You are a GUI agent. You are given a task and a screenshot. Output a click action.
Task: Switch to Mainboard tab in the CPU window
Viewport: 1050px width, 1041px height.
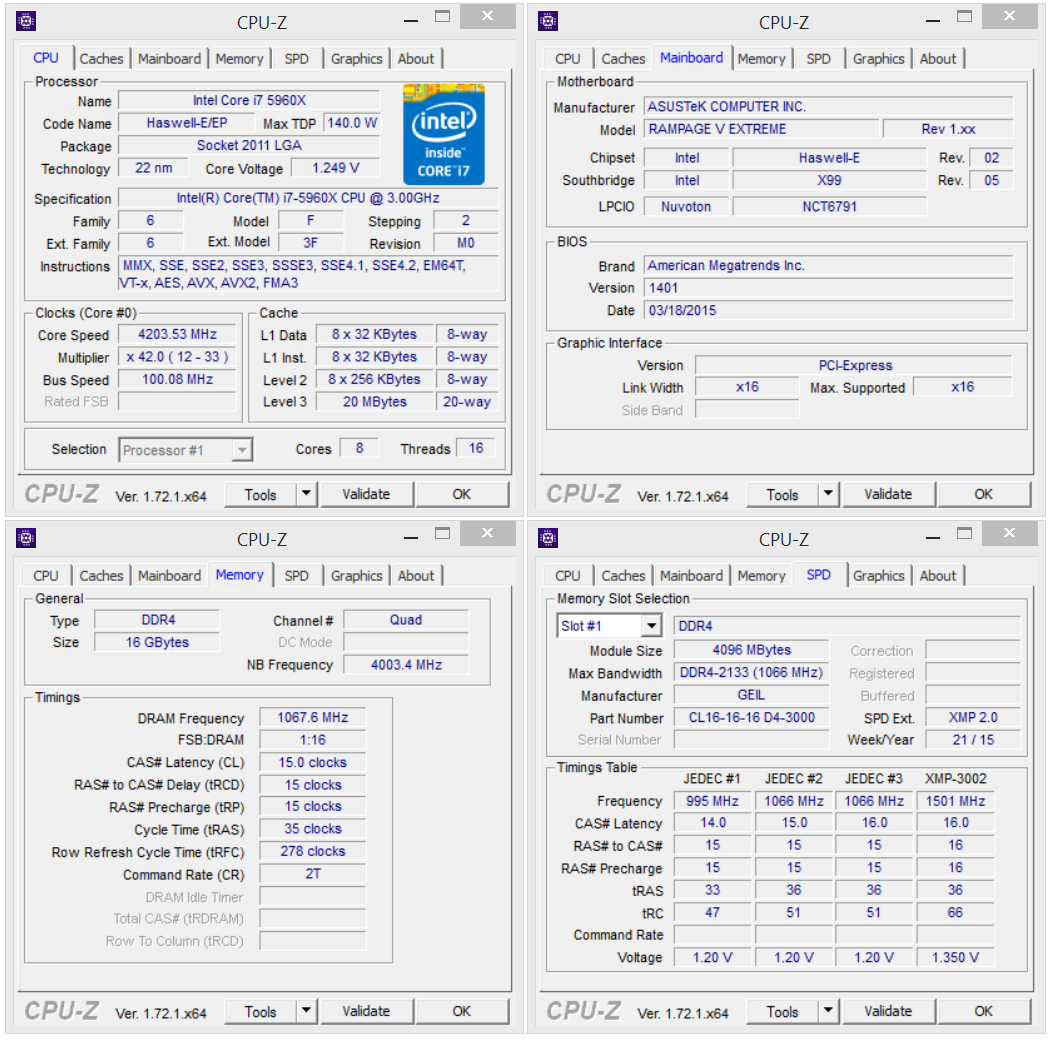click(x=169, y=59)
